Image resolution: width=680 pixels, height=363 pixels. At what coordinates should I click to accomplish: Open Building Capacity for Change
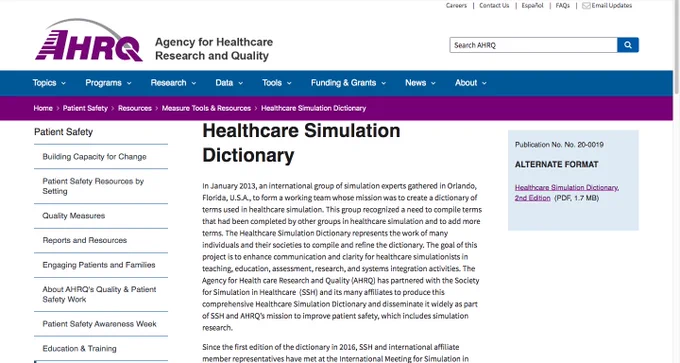pos(95,157)
